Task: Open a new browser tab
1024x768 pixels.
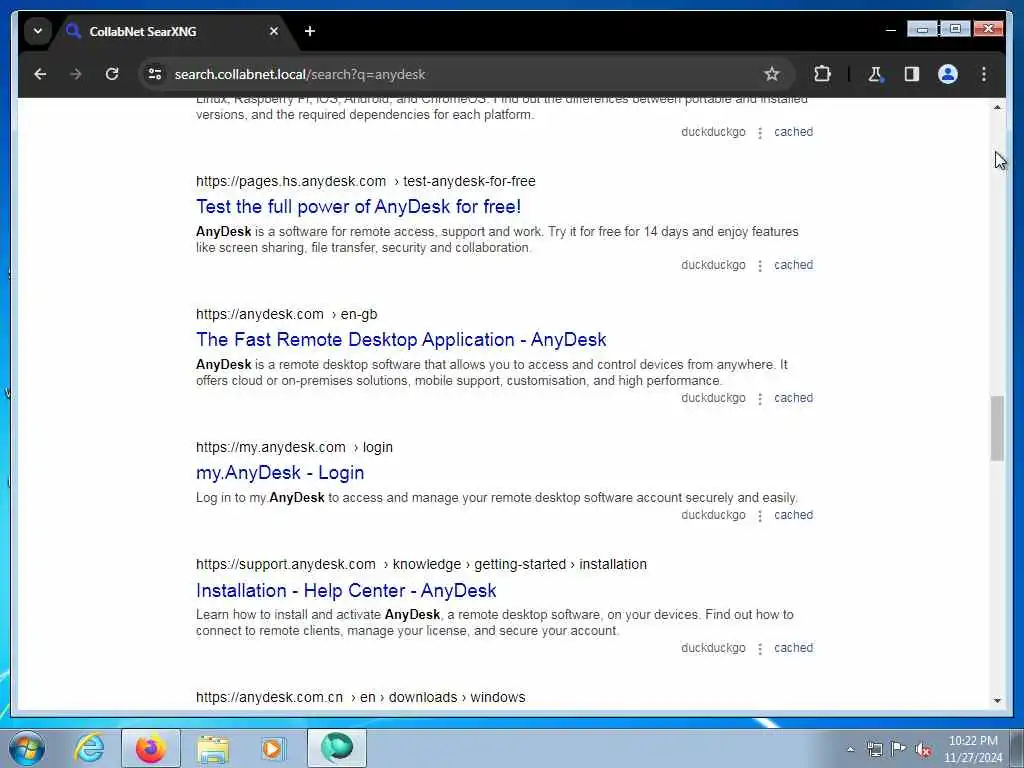Action: coord(310,31)
